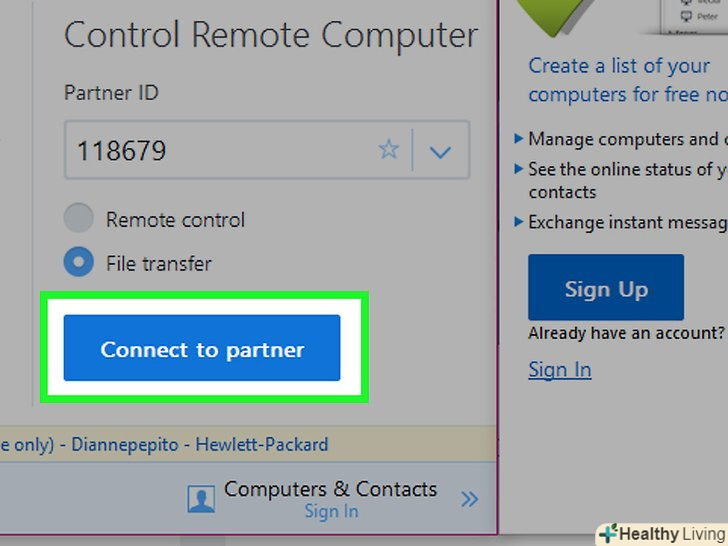Image resolution: width=728 pixels, height=546 pixels.
Task: Click the Healthy Living logo cross icon
Action: point(607,533)
